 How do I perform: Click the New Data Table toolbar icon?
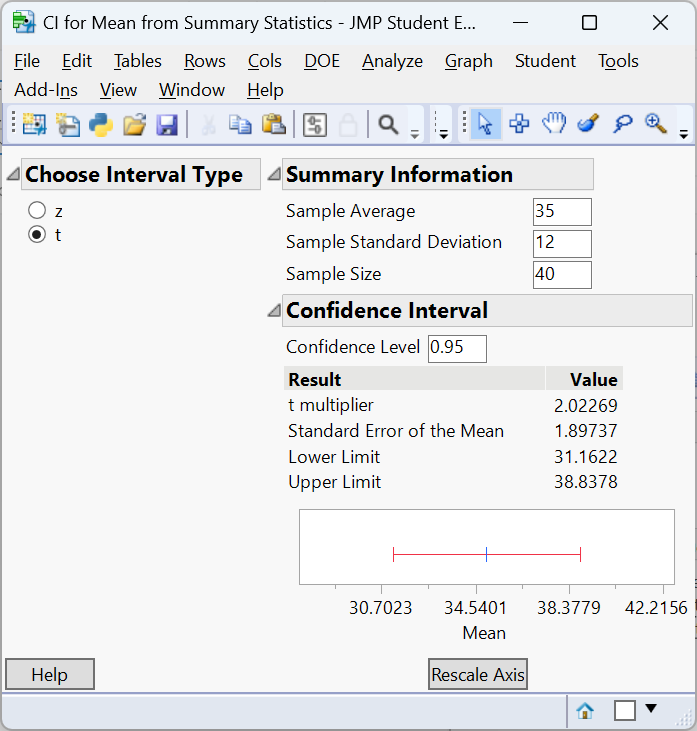[x=35, y=124]
